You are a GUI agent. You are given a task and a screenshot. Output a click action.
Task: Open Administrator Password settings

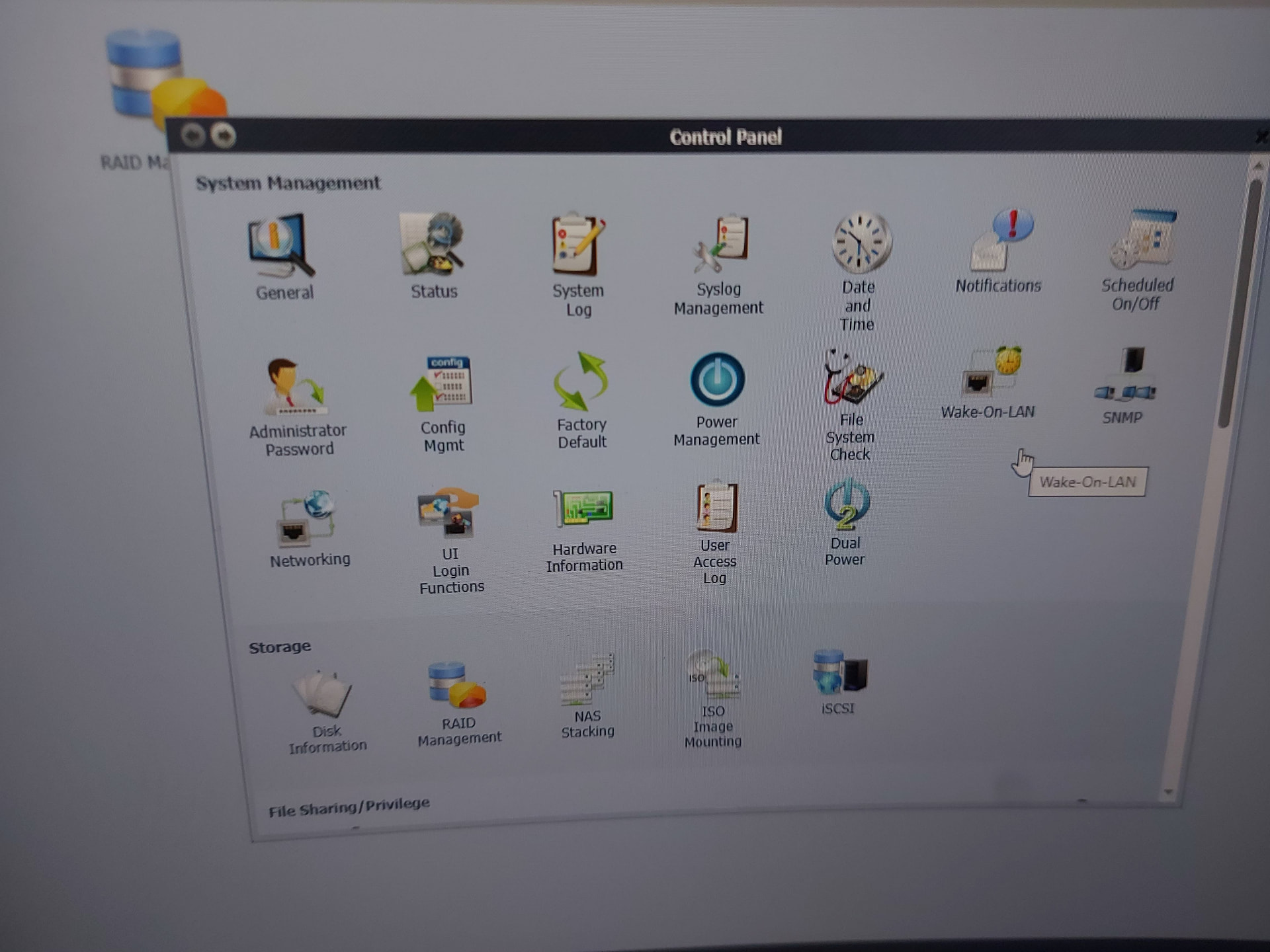[x=295, y=388]
